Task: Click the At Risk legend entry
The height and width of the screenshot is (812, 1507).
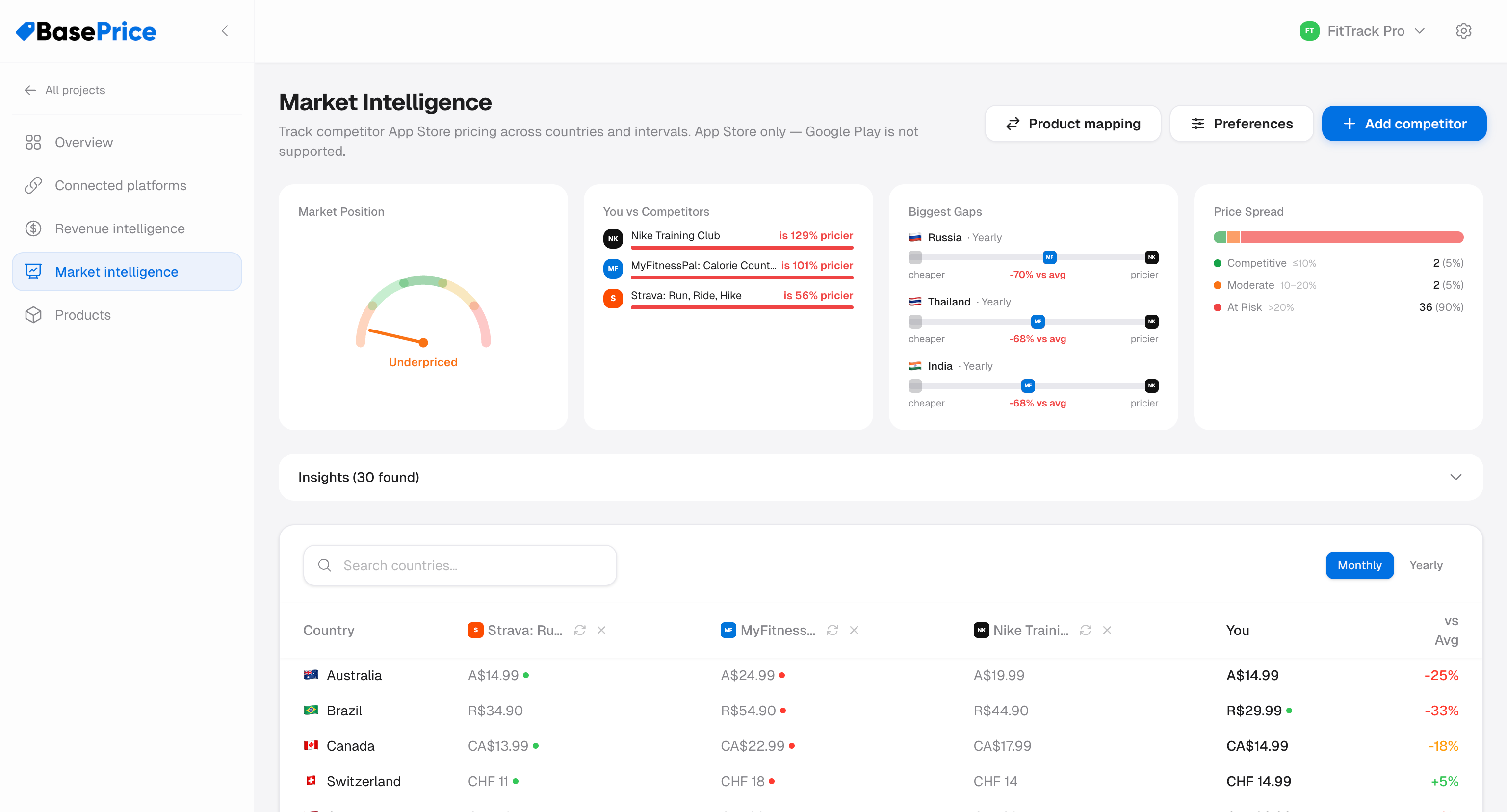Action: (1339, 307)
